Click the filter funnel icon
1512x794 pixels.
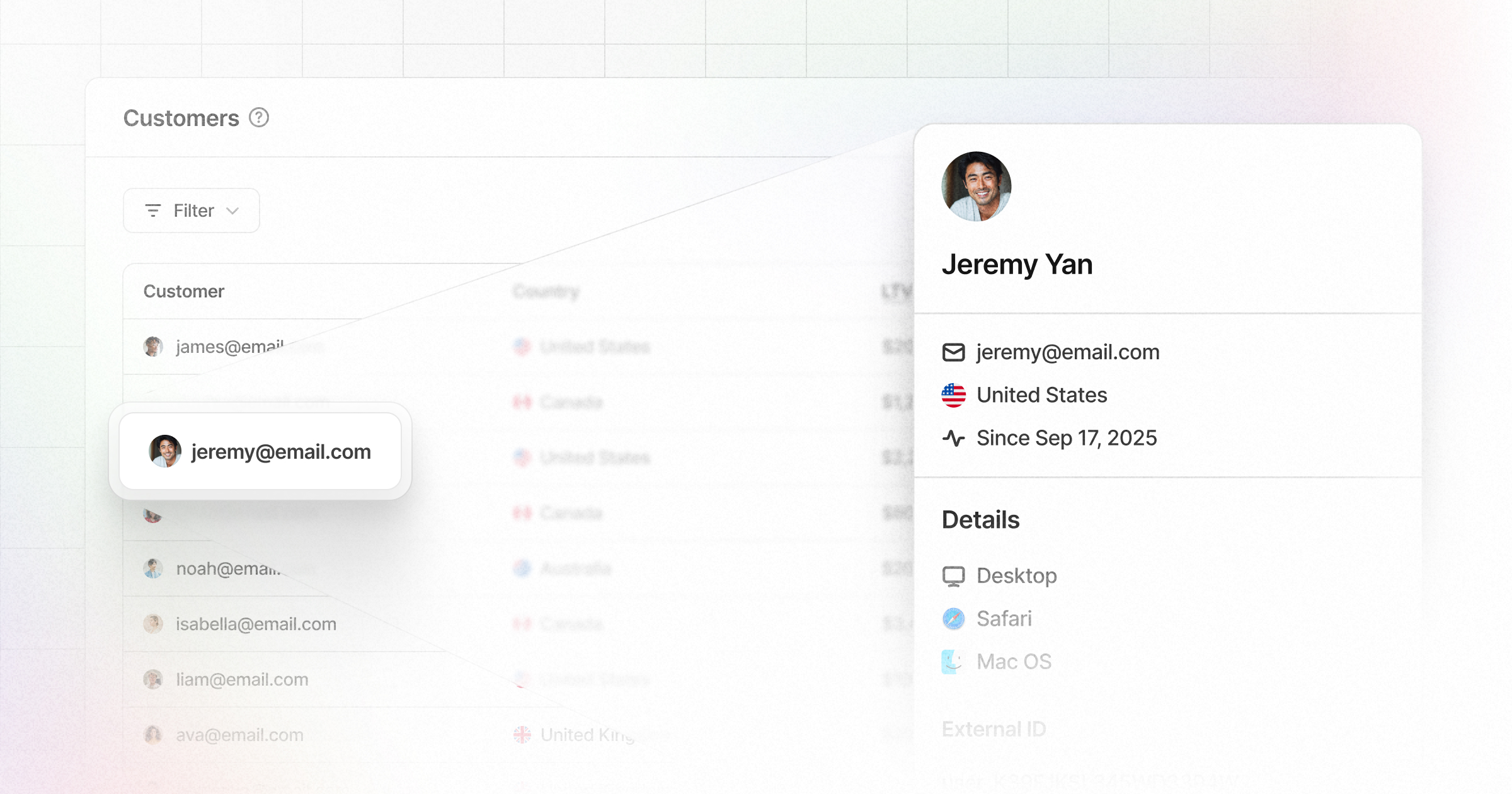[x=152, y=210]
